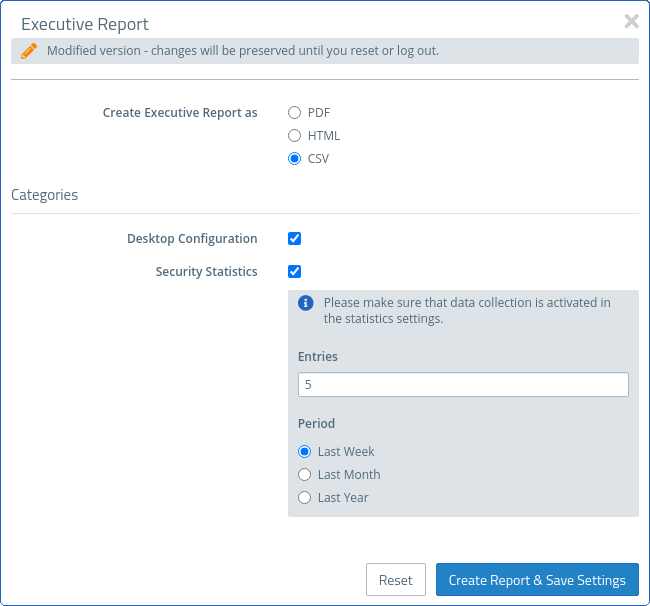650x606 pixels.
Task: Disable the Security Statistics checkbox
Action: (295, 272)
